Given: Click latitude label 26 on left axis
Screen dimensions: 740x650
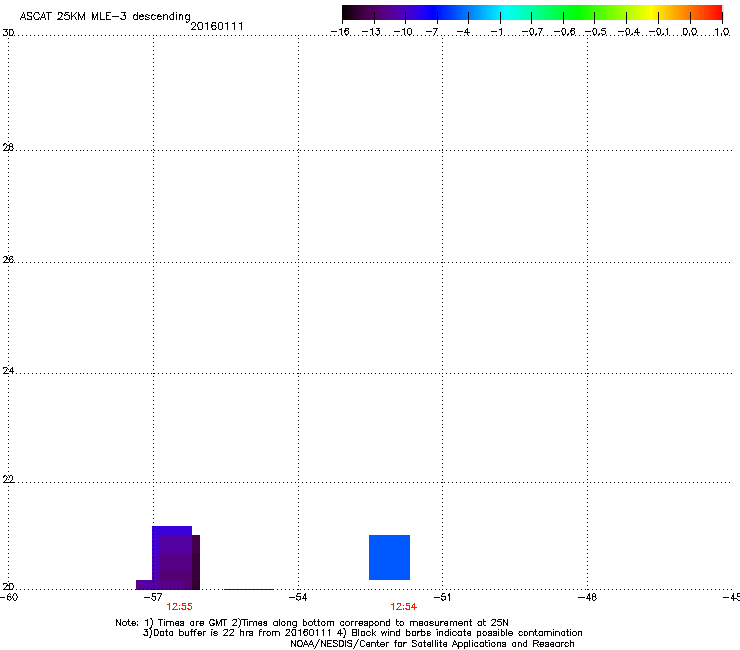Looking at the screenshot, I should (x=8, y=259).
